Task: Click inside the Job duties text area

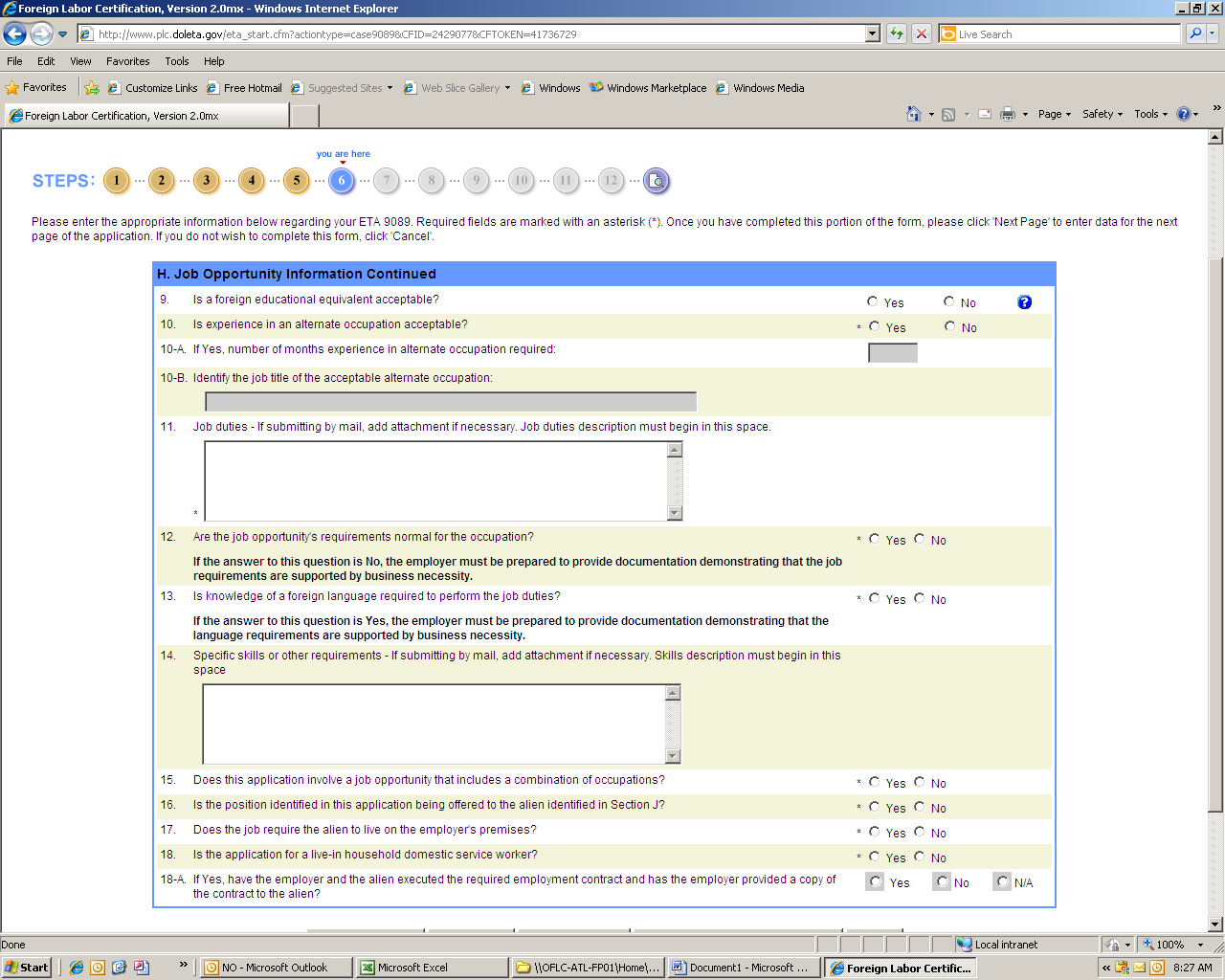Action: (436, 480)
